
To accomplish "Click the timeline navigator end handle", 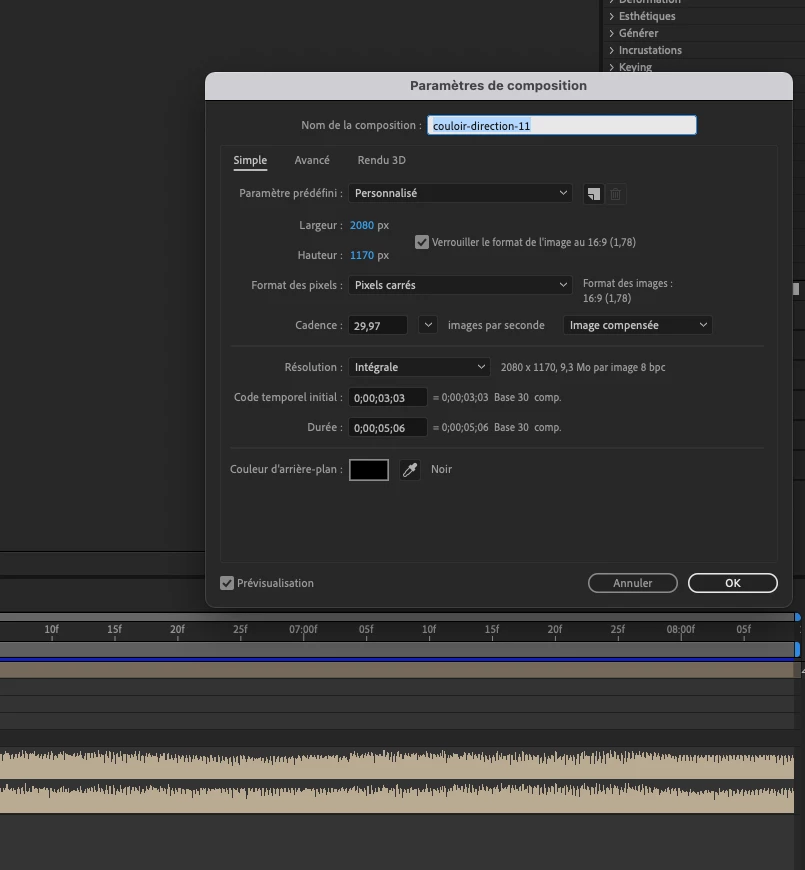I will point(797,617).
